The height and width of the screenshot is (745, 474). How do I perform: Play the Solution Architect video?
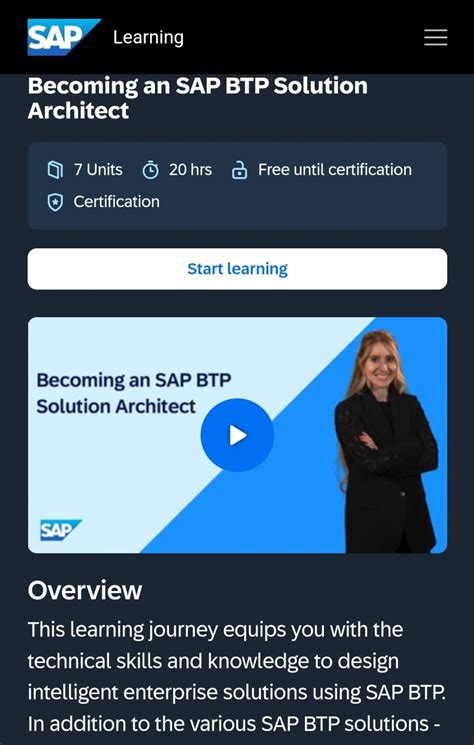point(237,435)
